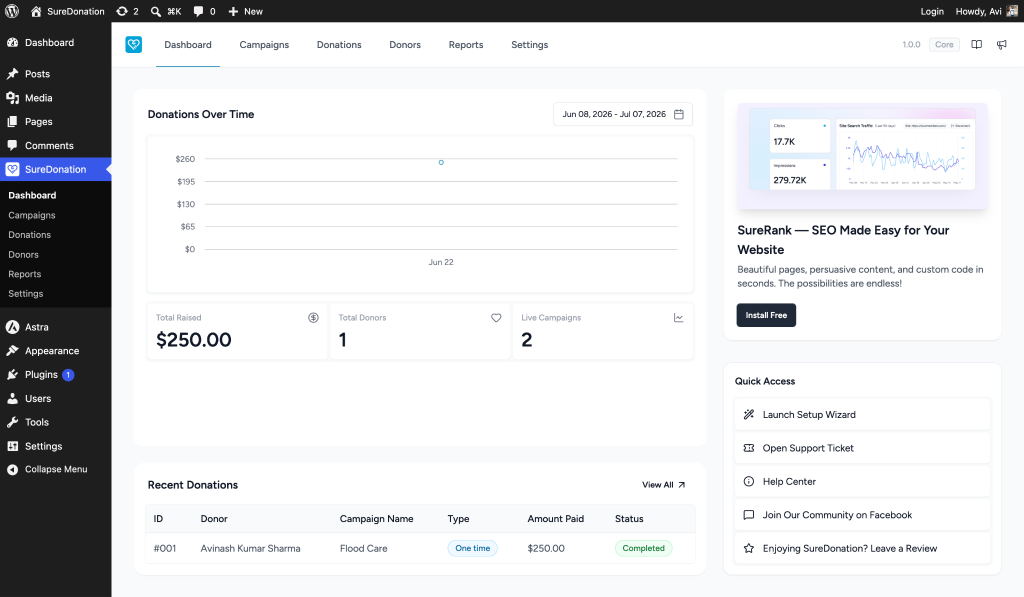
Task: Open the What's New megaphone icon
Action: (1001, 44)
